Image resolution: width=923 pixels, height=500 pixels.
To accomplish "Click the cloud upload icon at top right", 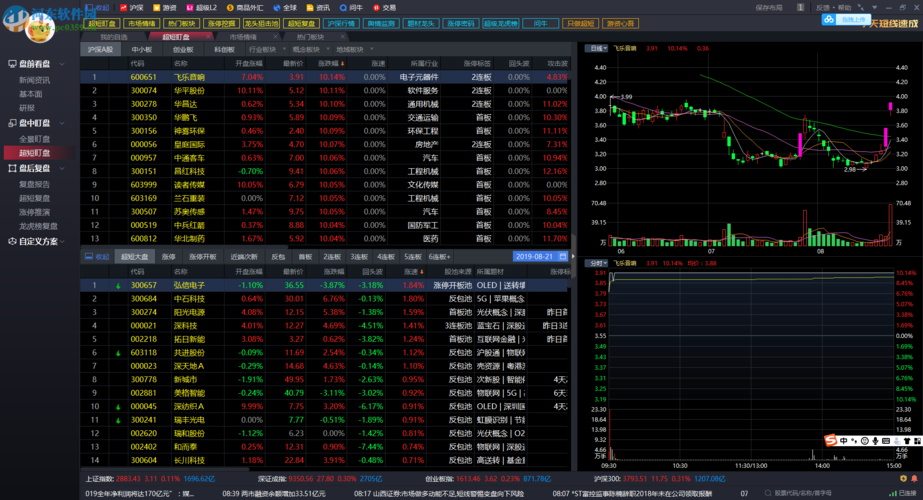I will point(829,19).
